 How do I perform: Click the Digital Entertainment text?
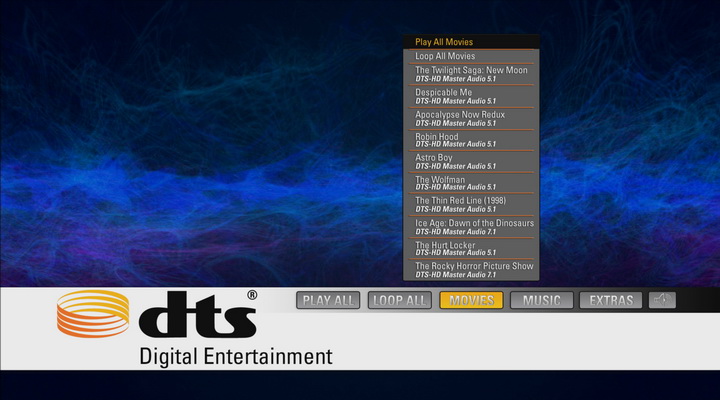tap(235, 356)
